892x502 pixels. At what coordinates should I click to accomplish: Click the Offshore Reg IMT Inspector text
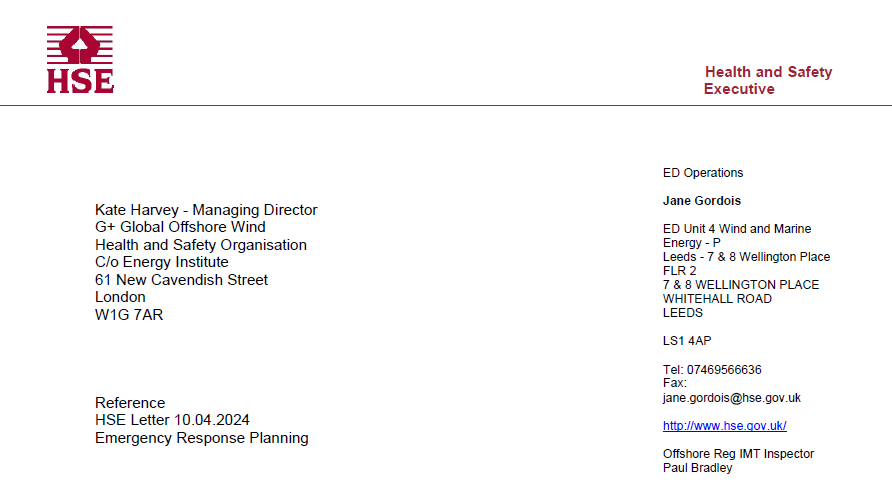pos(738,454)
